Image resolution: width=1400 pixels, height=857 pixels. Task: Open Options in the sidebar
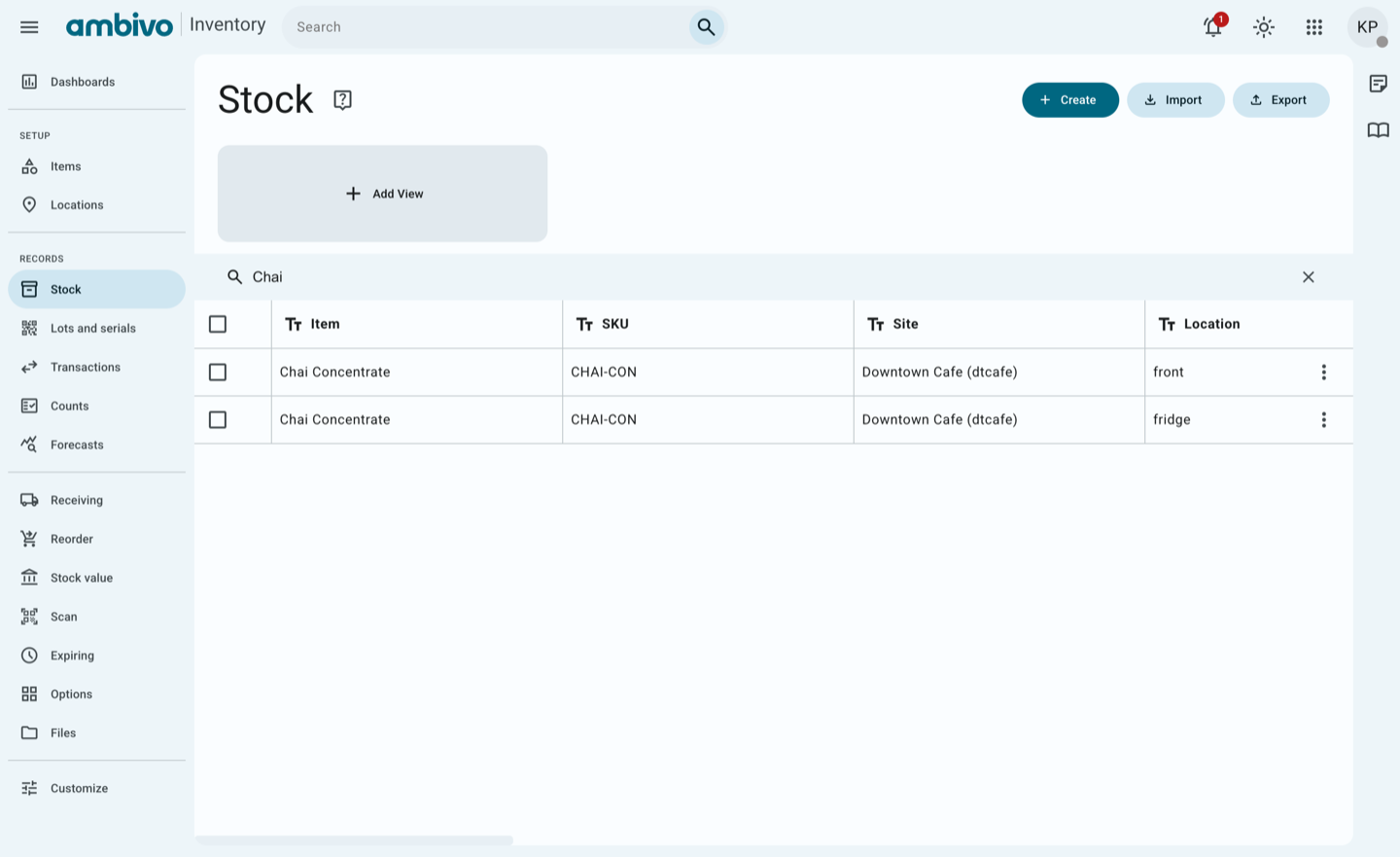coord(96,695)
